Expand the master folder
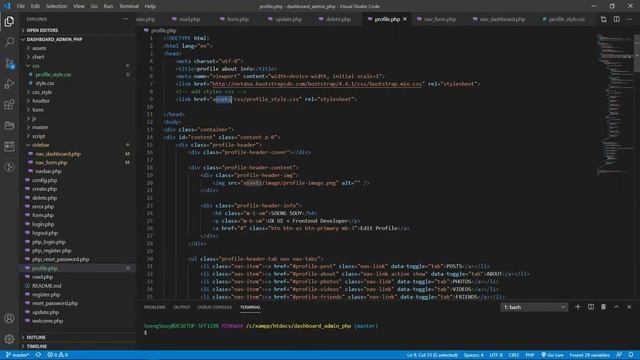This screenshot has width=640, height=360. (40, 127)
